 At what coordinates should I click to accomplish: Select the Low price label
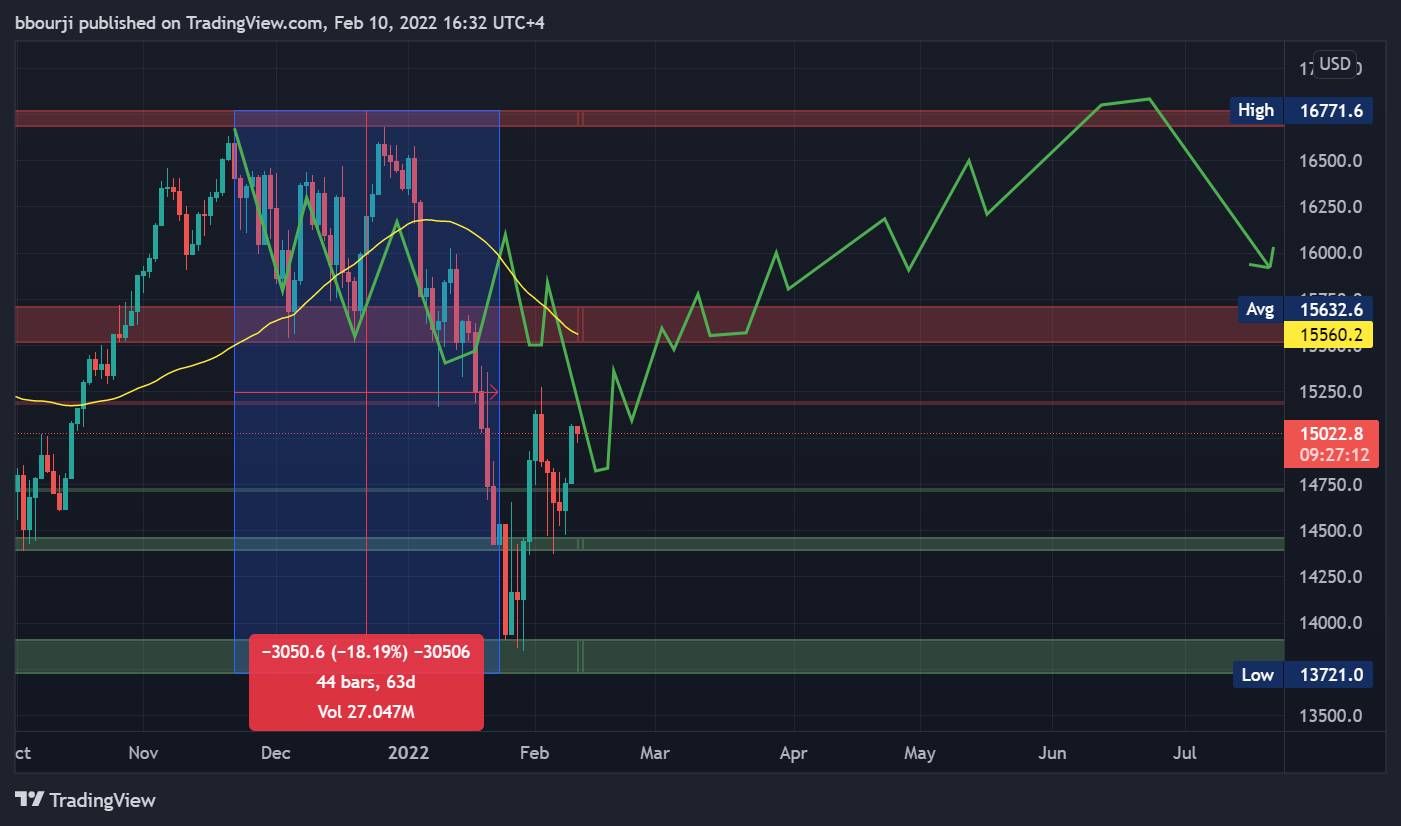[1257, 675]
